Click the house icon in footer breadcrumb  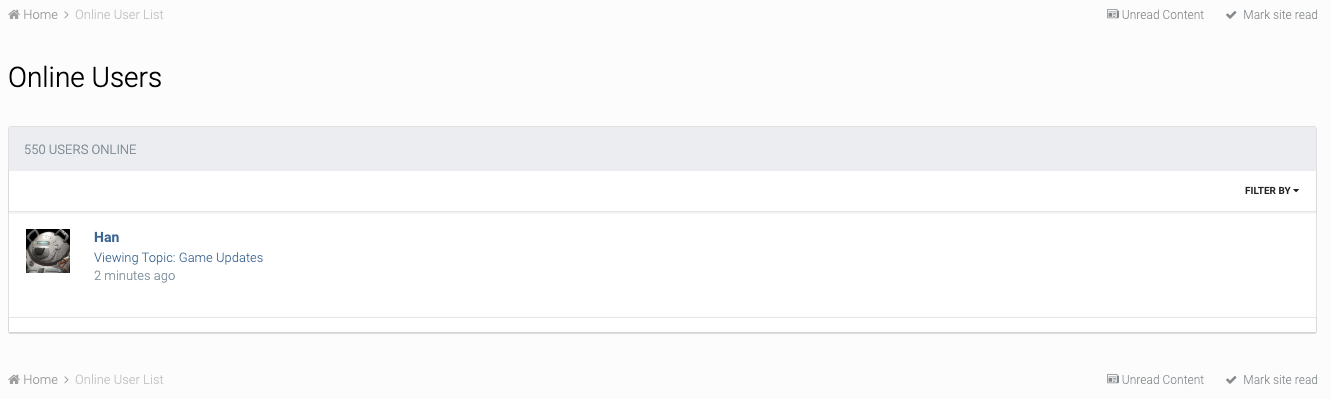[x=14, y=380]
